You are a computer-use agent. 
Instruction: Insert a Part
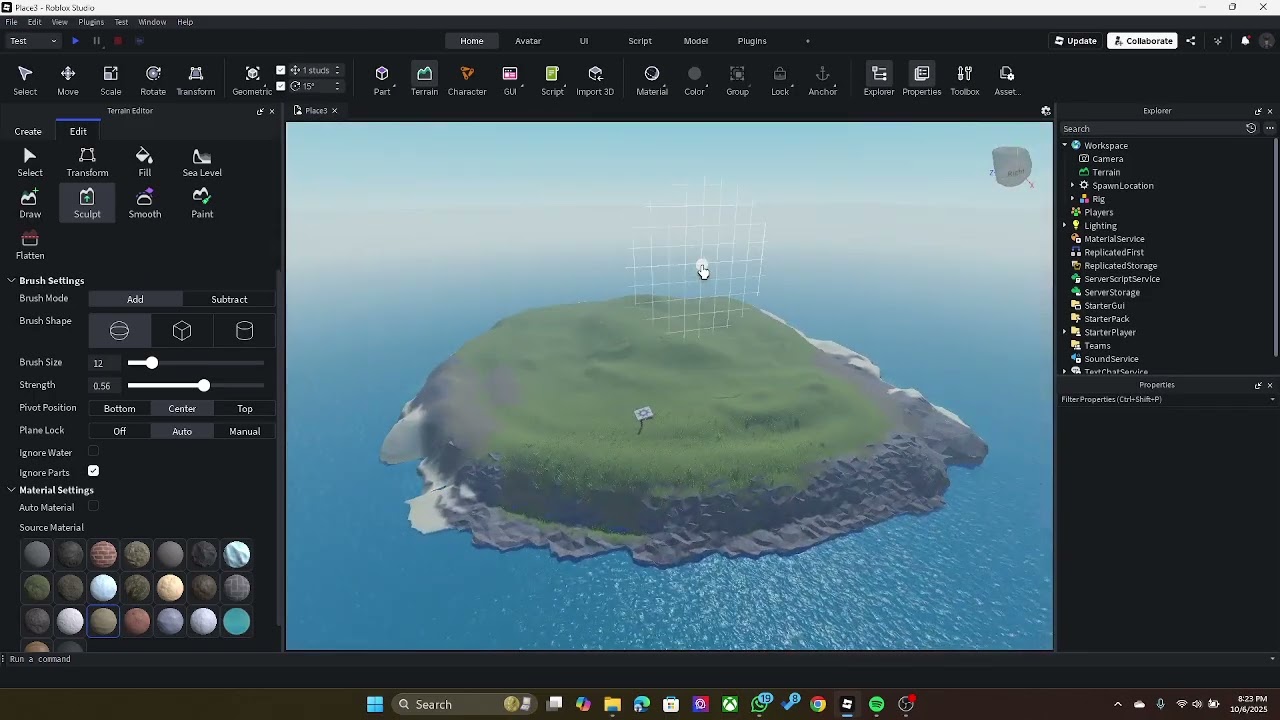382,80
